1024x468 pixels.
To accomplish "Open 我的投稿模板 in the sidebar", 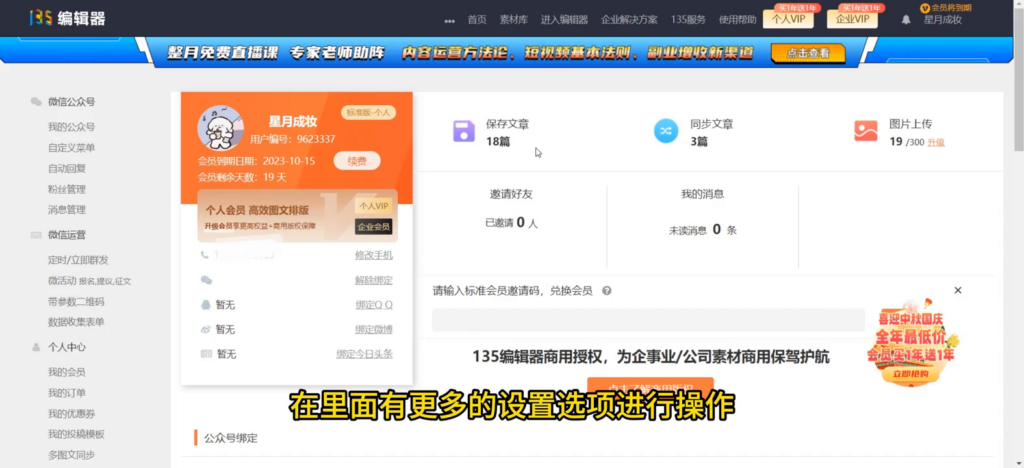I will point(76,435).
